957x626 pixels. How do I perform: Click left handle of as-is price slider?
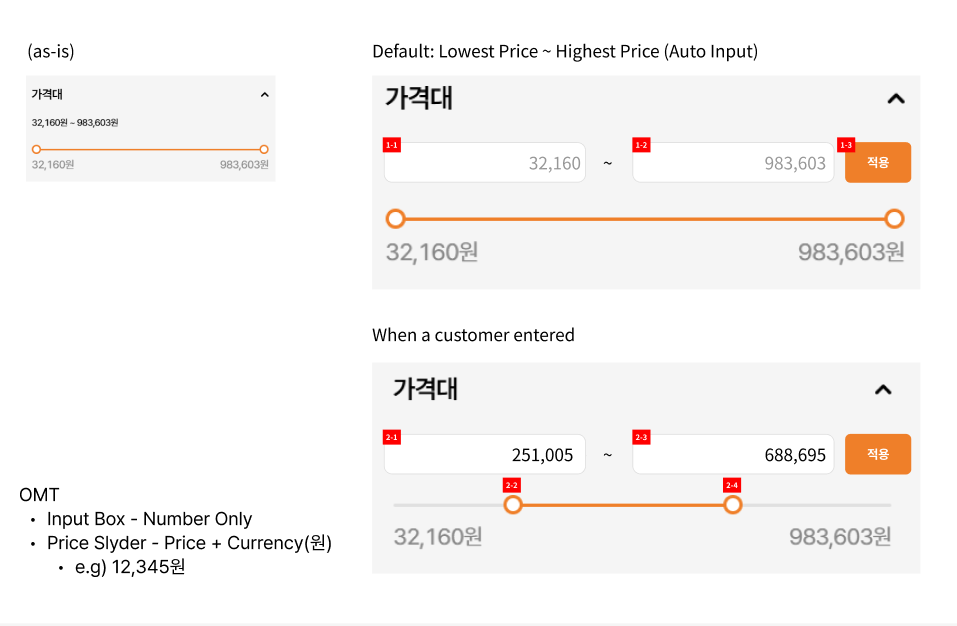[x=36, y=149]
